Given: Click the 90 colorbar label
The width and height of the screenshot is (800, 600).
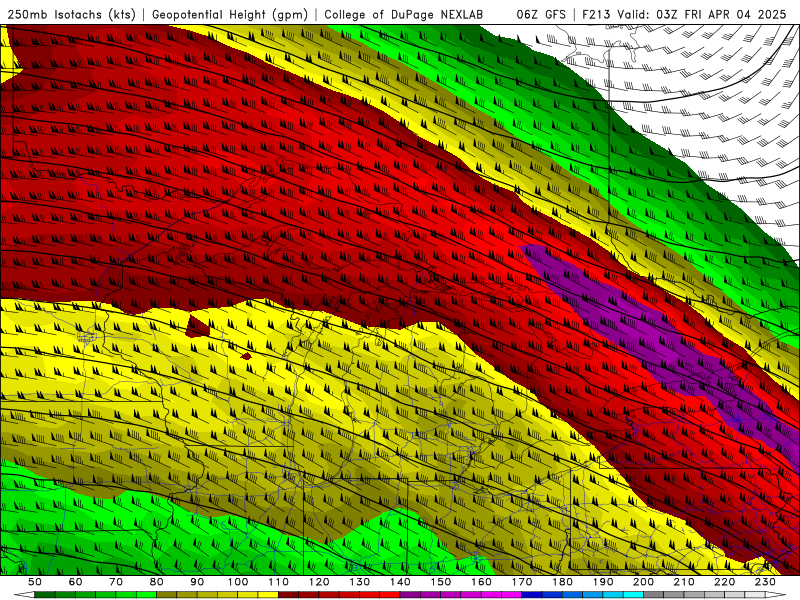Looking at the screenshot, I should tap(197, 582).
